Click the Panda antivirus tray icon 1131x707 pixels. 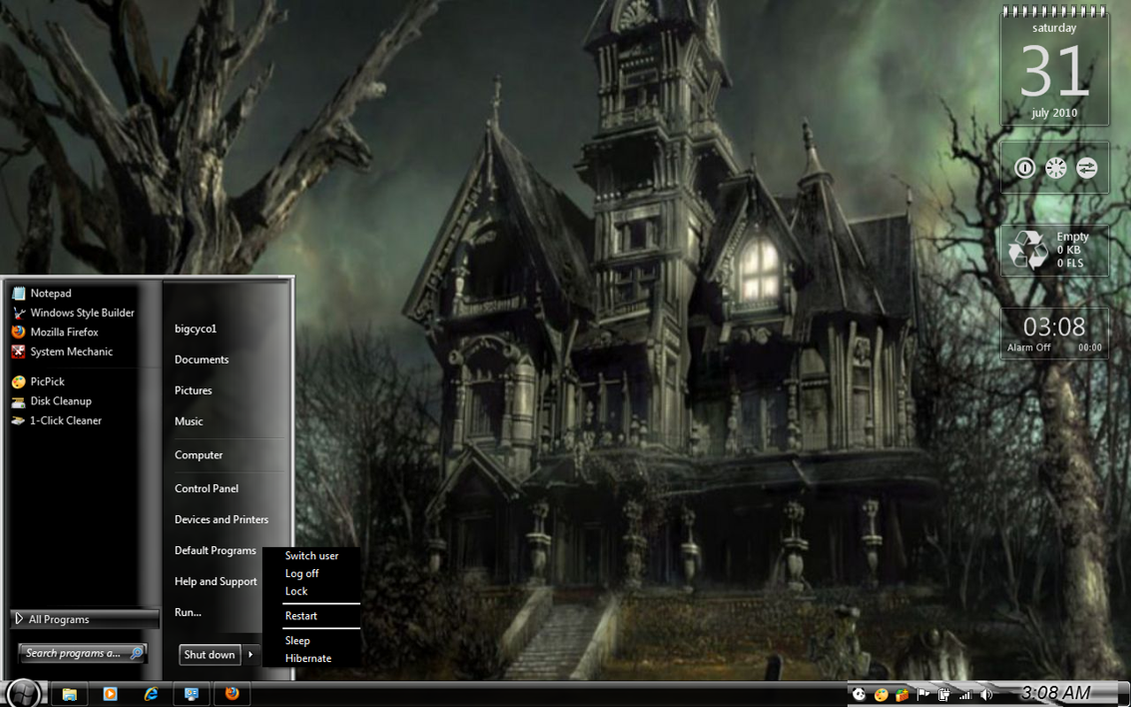[859, 695]
